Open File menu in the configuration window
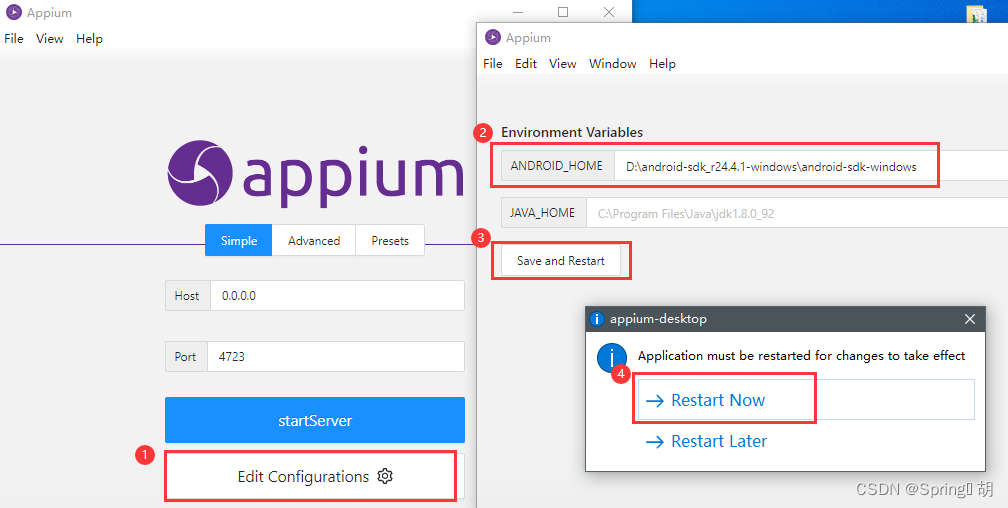 492,64
